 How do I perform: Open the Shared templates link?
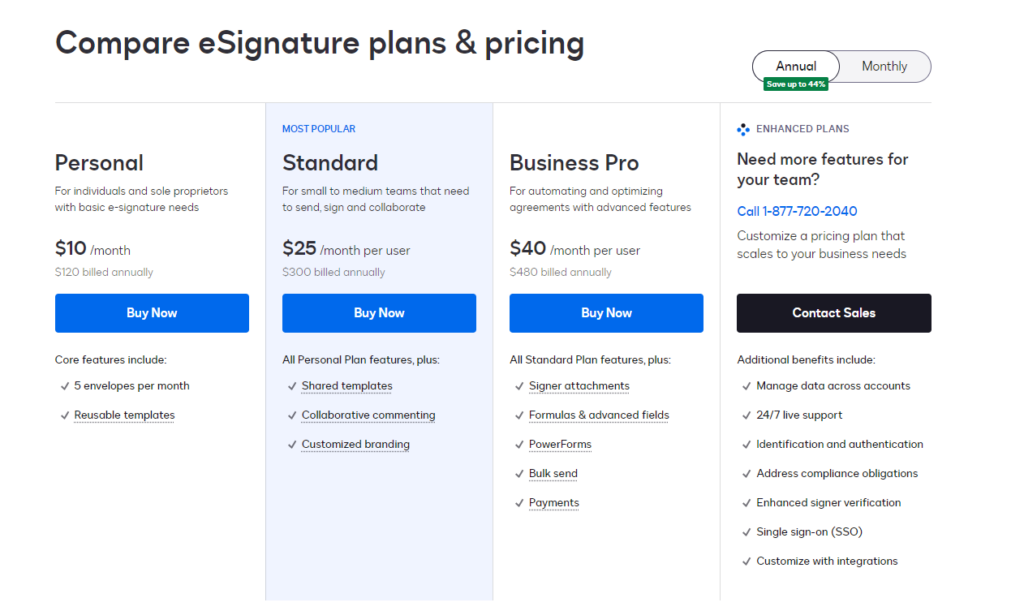coord(347,386)
